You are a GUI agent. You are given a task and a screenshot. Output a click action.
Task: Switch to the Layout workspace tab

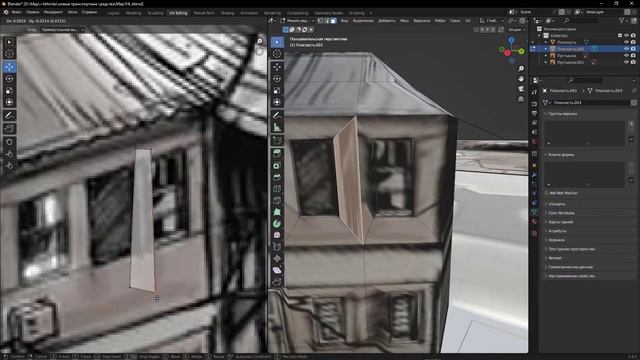tap(113, 13)
